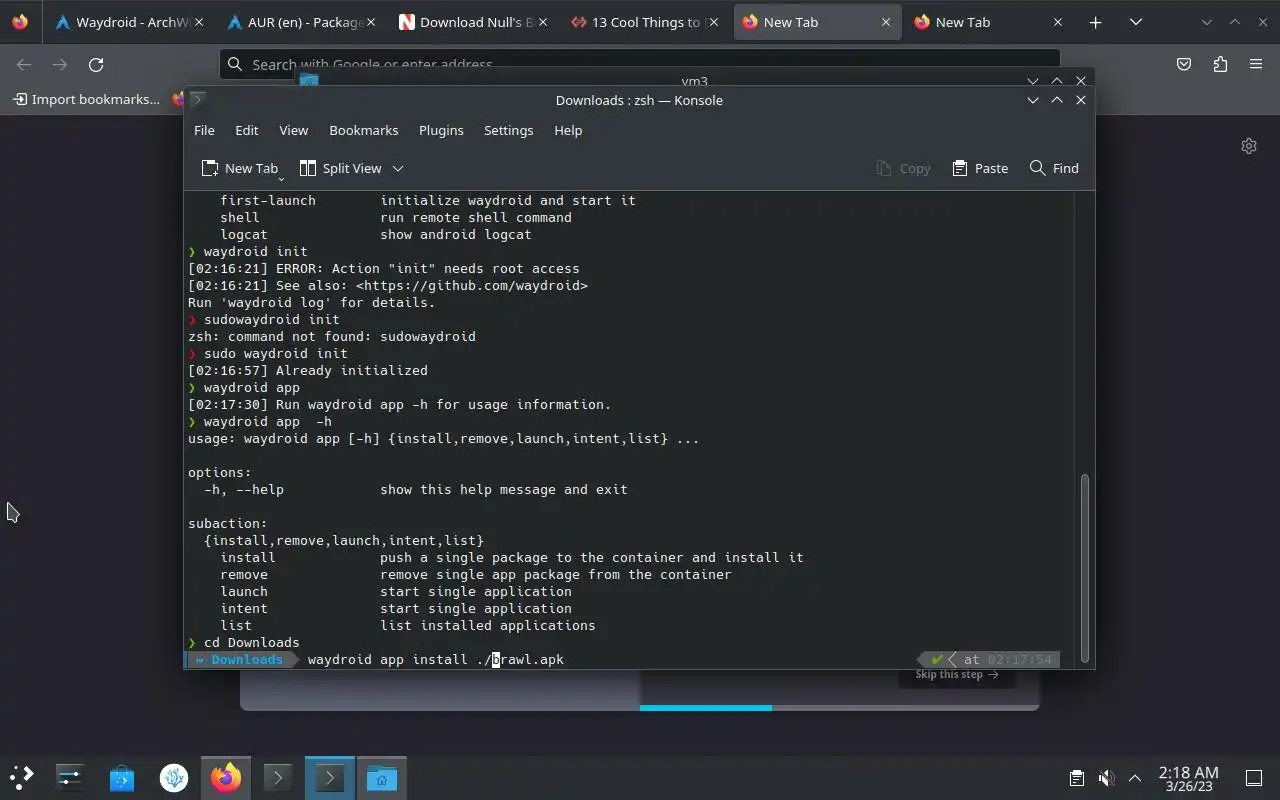Reload the current Firefox page
This screenshot has height=800, width=1280.
click(96, 64)
